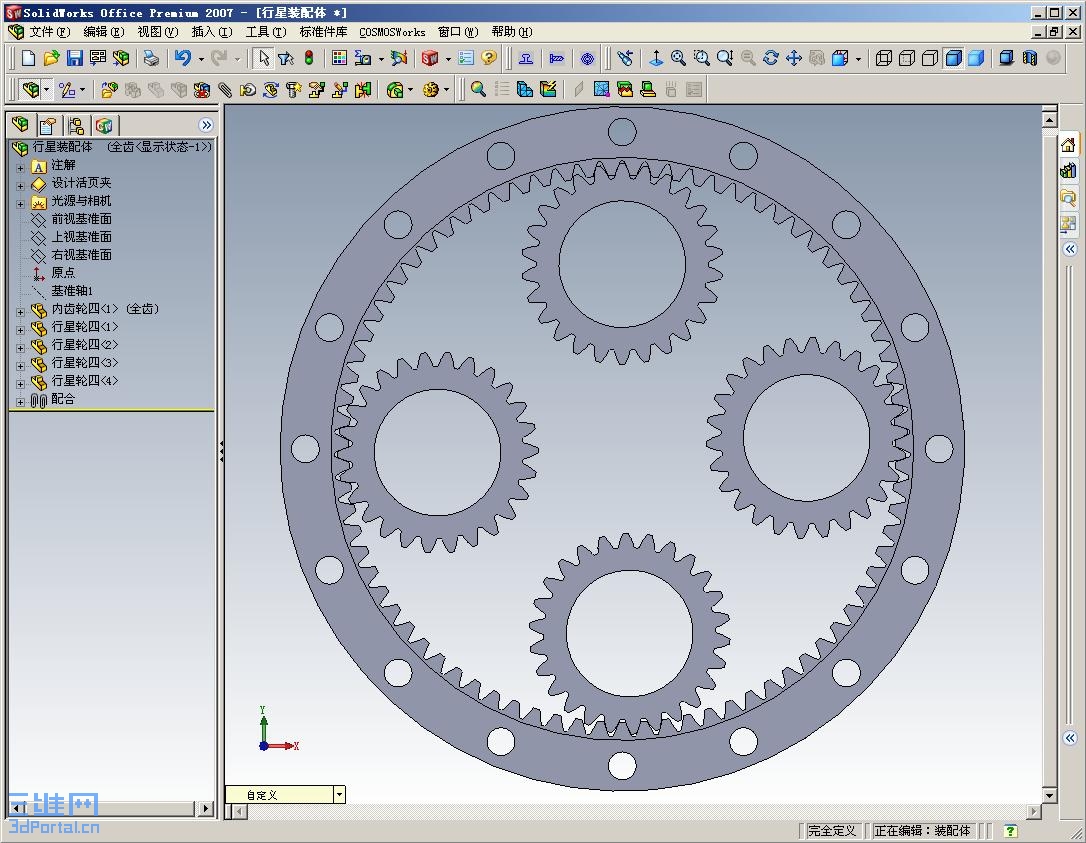Open the 帮助(H) menu
The height and width of the screenshot is (843, 1086).
[x=512, y=32]
